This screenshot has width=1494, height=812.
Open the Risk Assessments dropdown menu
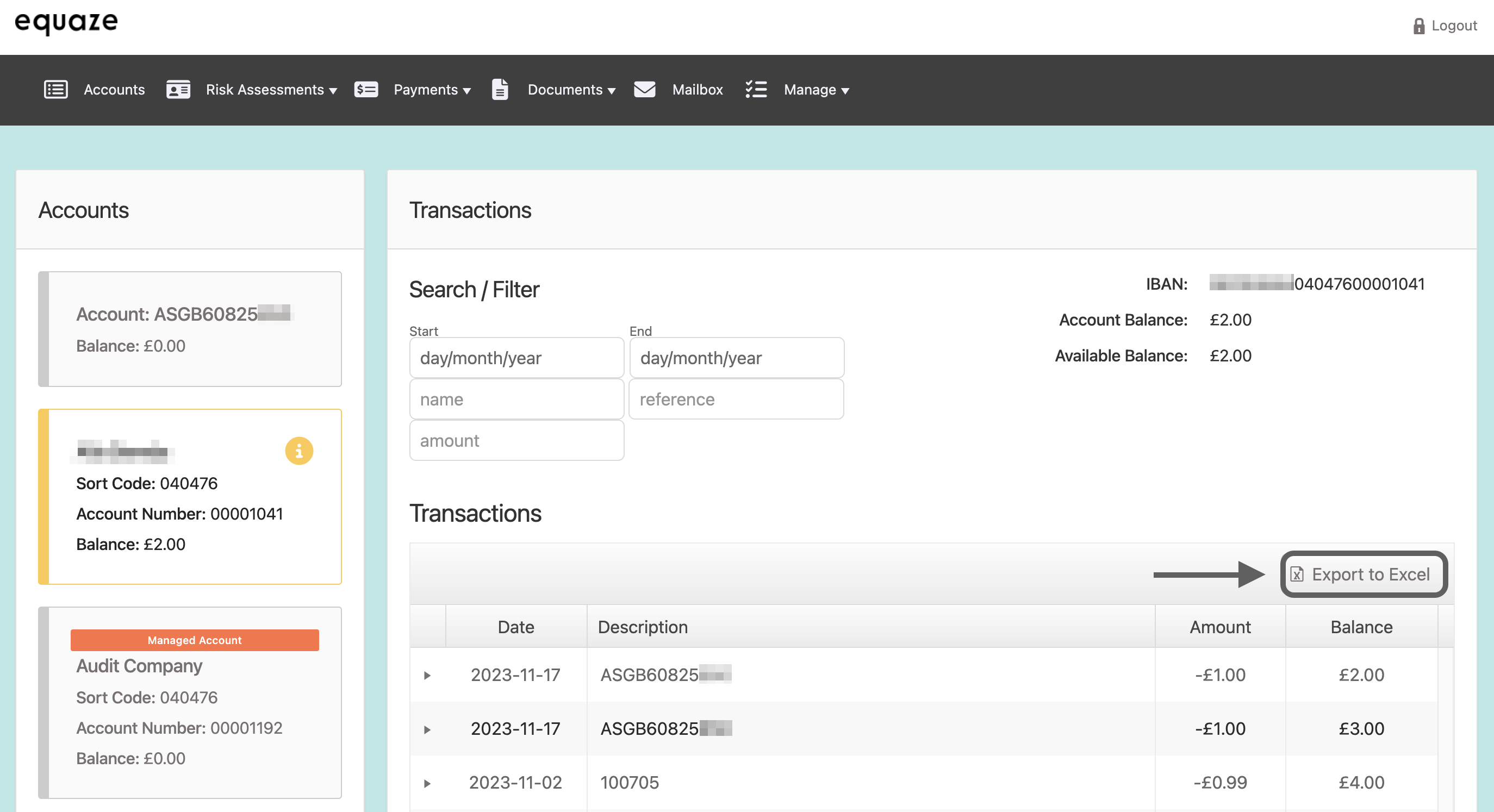tap(271, 89)
